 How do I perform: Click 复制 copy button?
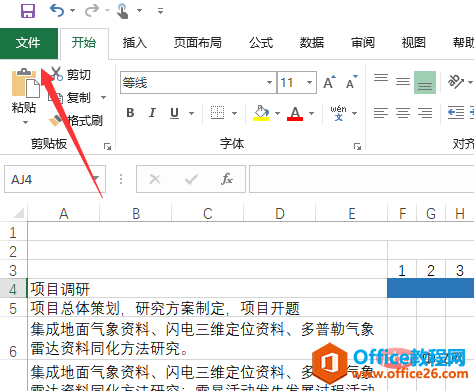coord(69,98)
